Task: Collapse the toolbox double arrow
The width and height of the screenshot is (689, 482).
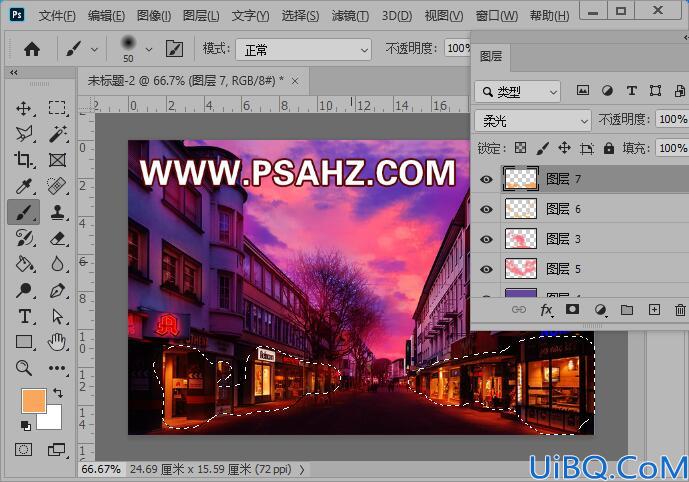Action: pos(14,72)
